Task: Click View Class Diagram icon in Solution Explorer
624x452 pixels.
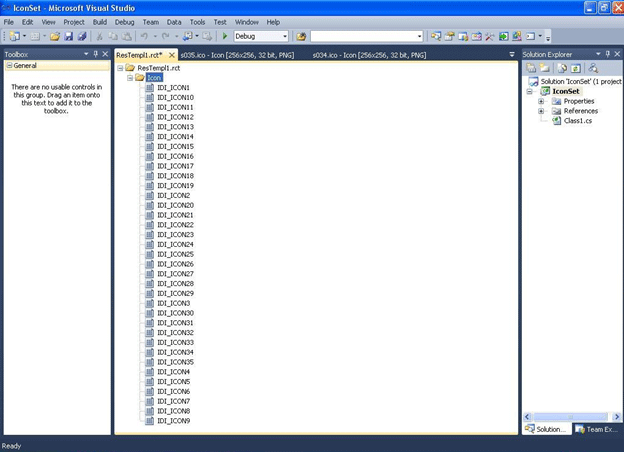Action: [x=593, y=68]
